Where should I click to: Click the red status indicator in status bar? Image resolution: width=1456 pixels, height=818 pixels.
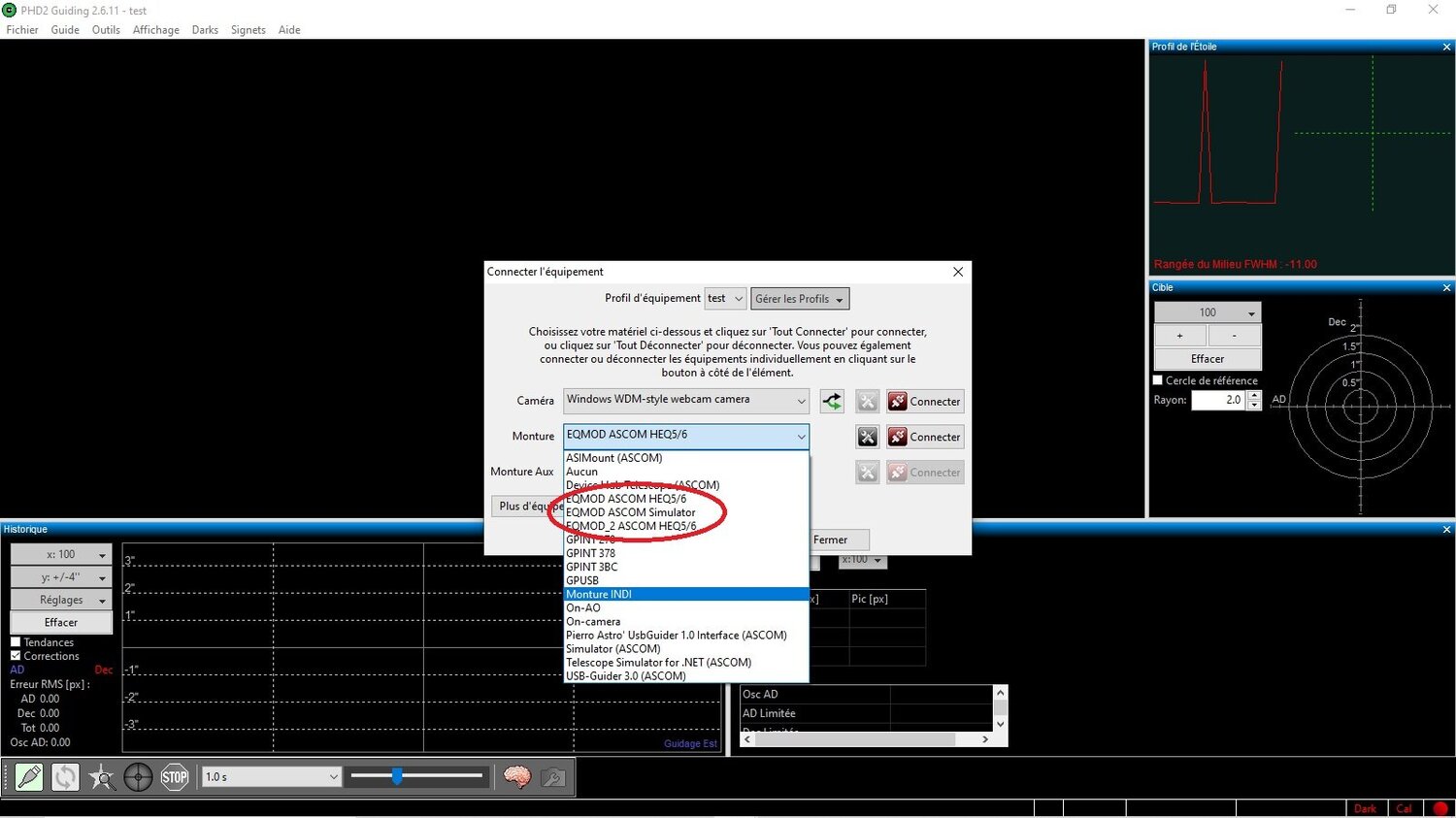pos(1440,808)
